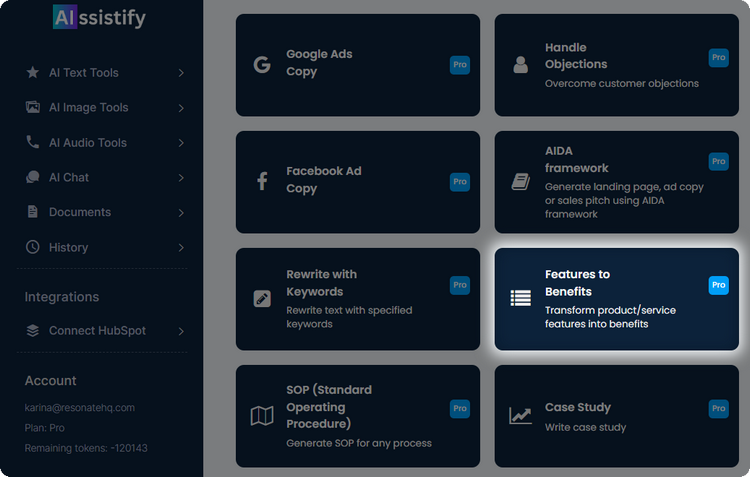
Task: Open the History menu item
Action: tap(68, 247)
